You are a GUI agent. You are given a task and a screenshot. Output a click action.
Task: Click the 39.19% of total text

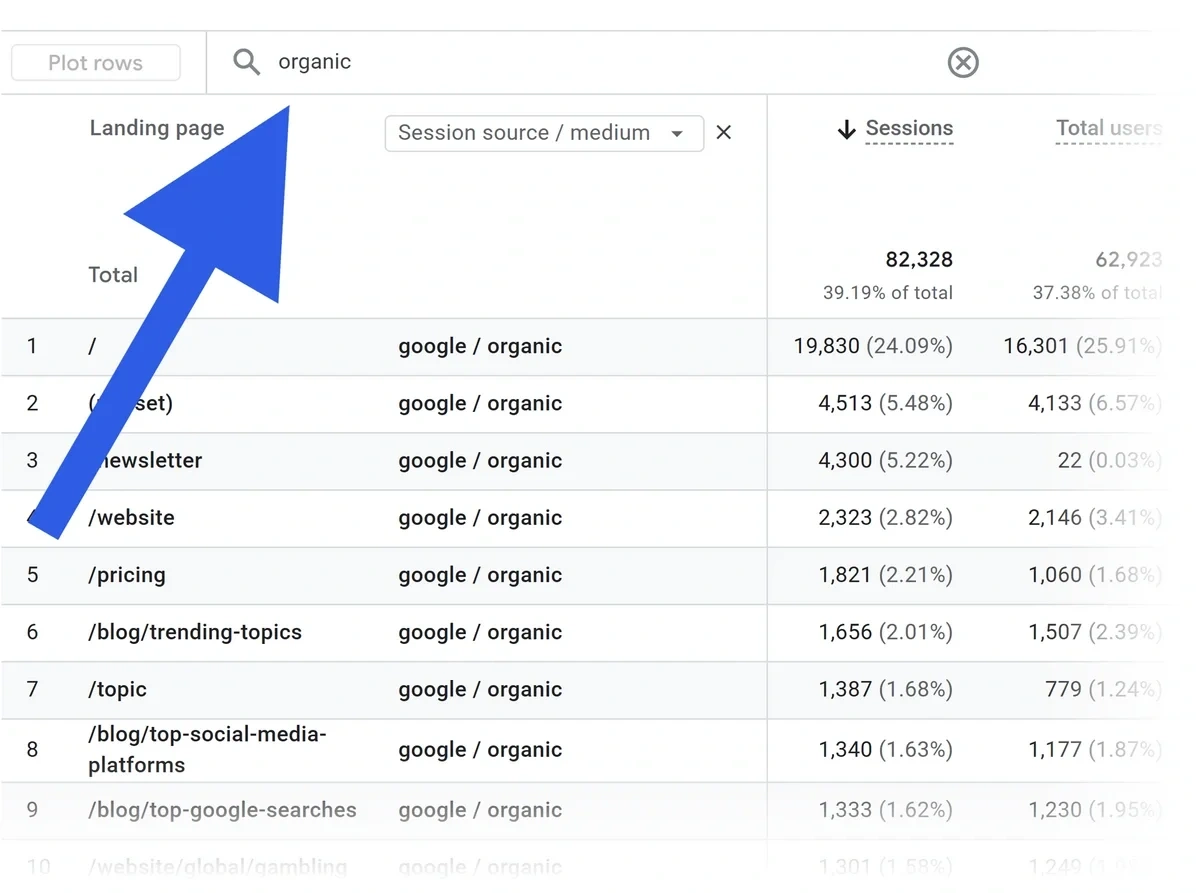(888, 293)
